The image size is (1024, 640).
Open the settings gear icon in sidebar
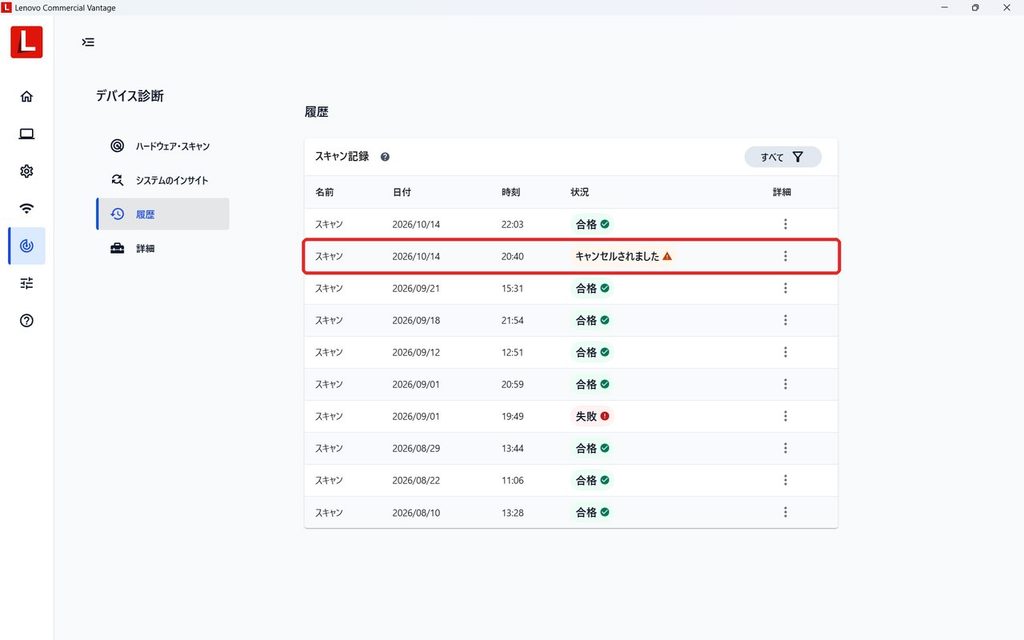click(x=26, y=171)
